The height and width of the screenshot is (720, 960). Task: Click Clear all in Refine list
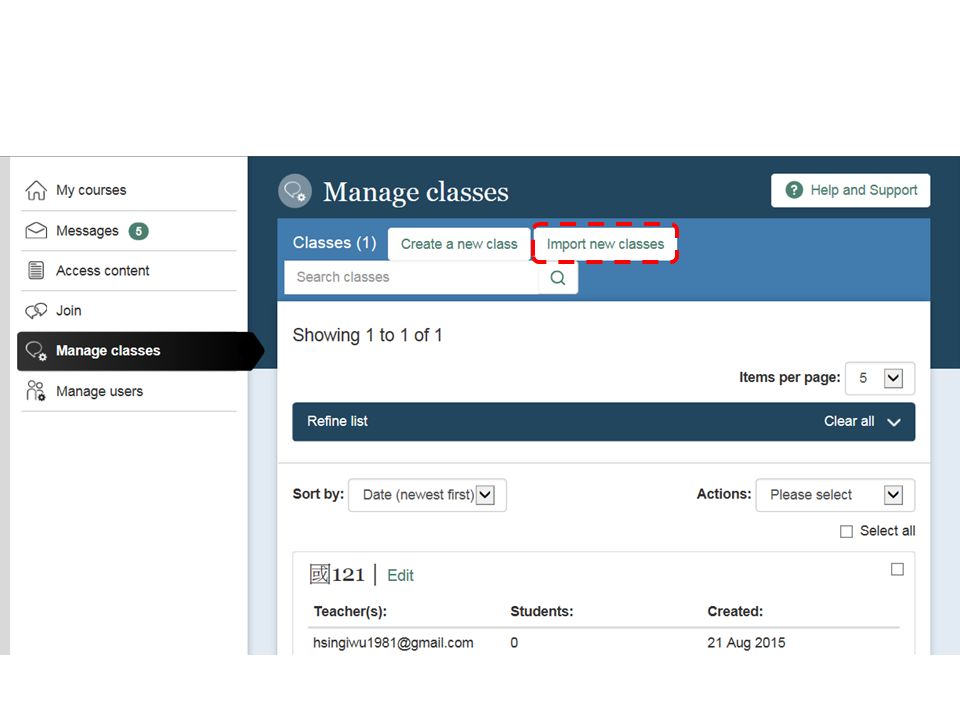click(x=849, y=421)
